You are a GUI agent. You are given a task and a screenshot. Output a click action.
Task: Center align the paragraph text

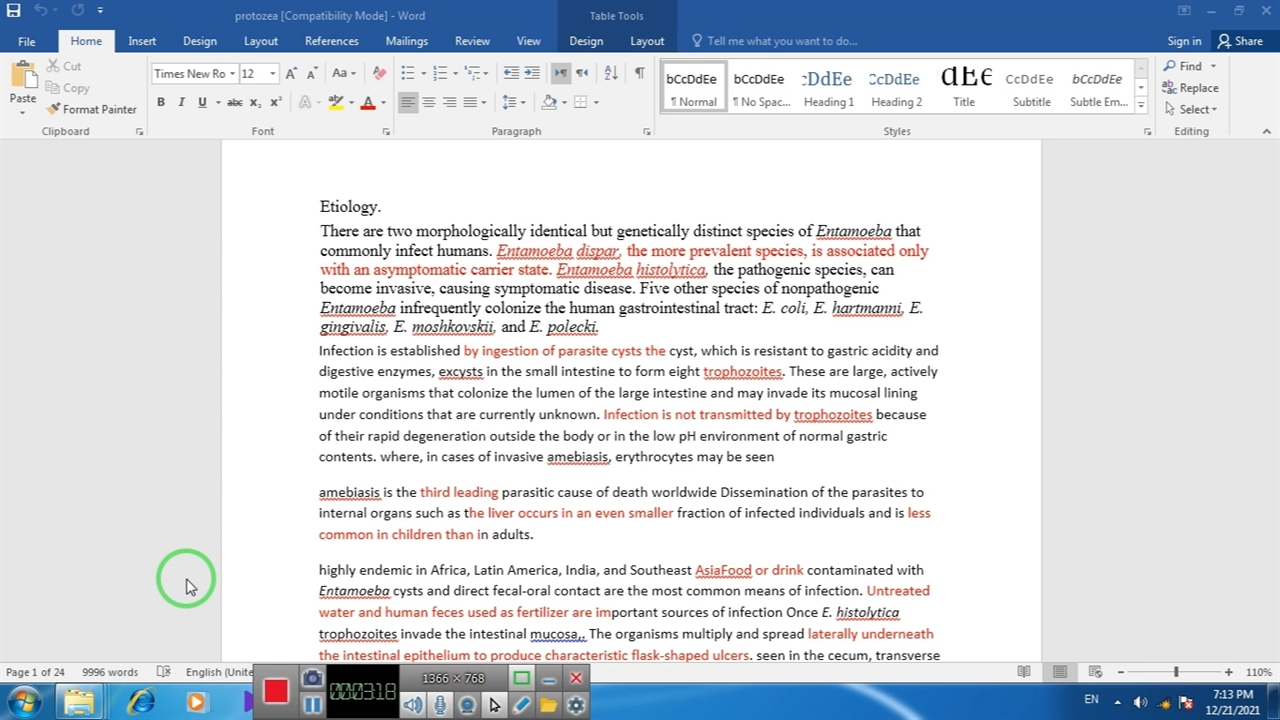pyautogui.click(x=428, y=102)
